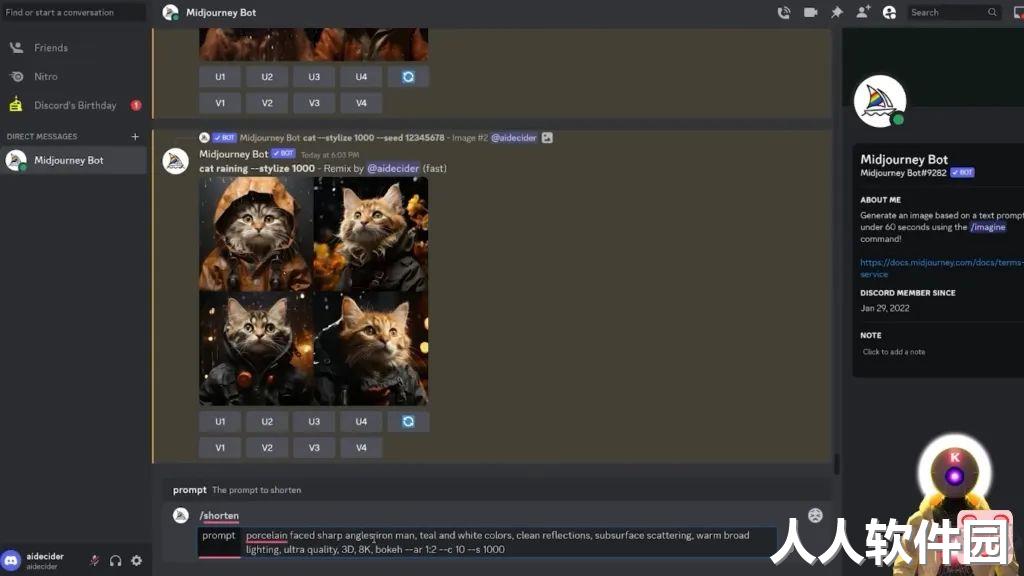1024x576 pixels.
Task: Click U2 under the cat raining grid
Action: (267, 422)
